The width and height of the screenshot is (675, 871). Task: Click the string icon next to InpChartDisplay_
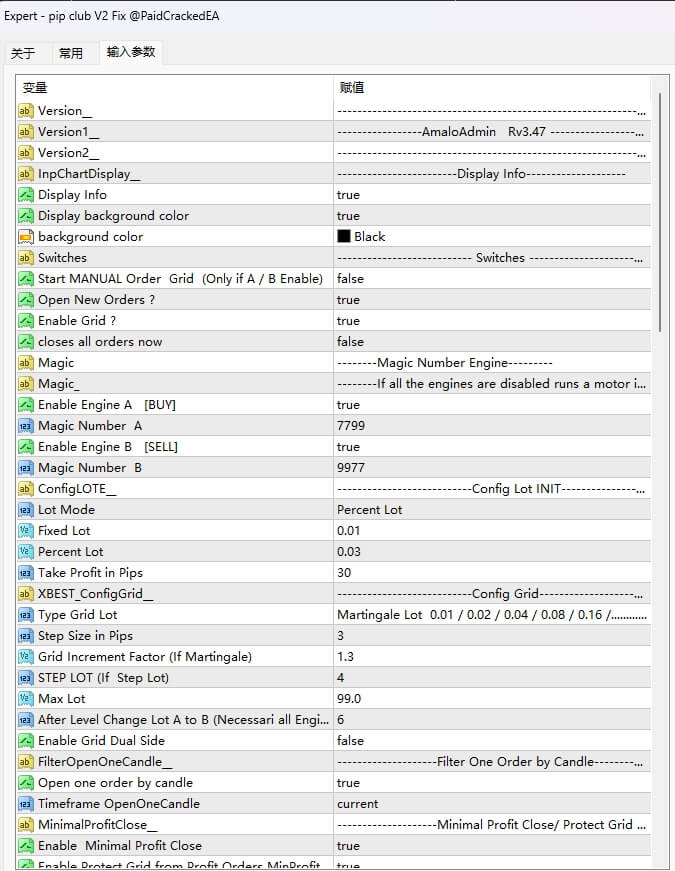pos(26,174)
